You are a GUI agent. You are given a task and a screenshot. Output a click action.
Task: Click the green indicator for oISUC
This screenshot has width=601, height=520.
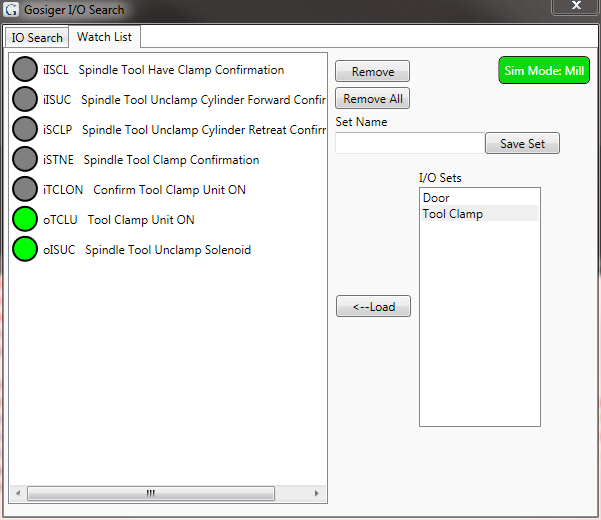coord(25,250)
